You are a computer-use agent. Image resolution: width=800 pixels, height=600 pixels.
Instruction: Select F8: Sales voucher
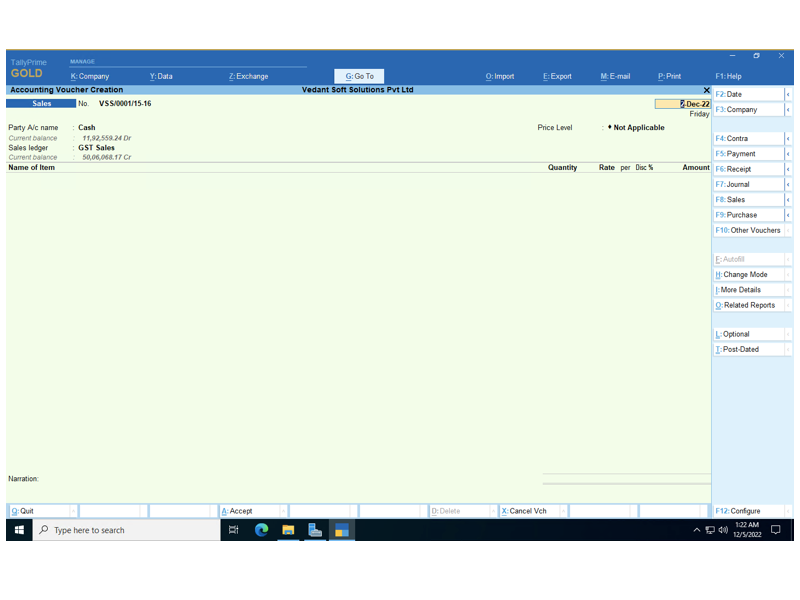tap(748, 200)
